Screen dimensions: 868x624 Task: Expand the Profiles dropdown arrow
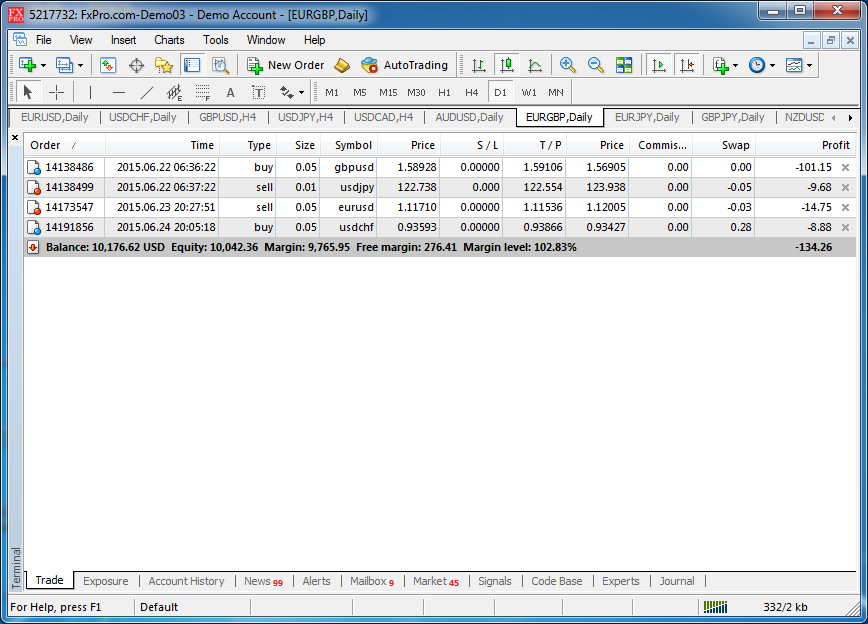click(x=80, y=65)
